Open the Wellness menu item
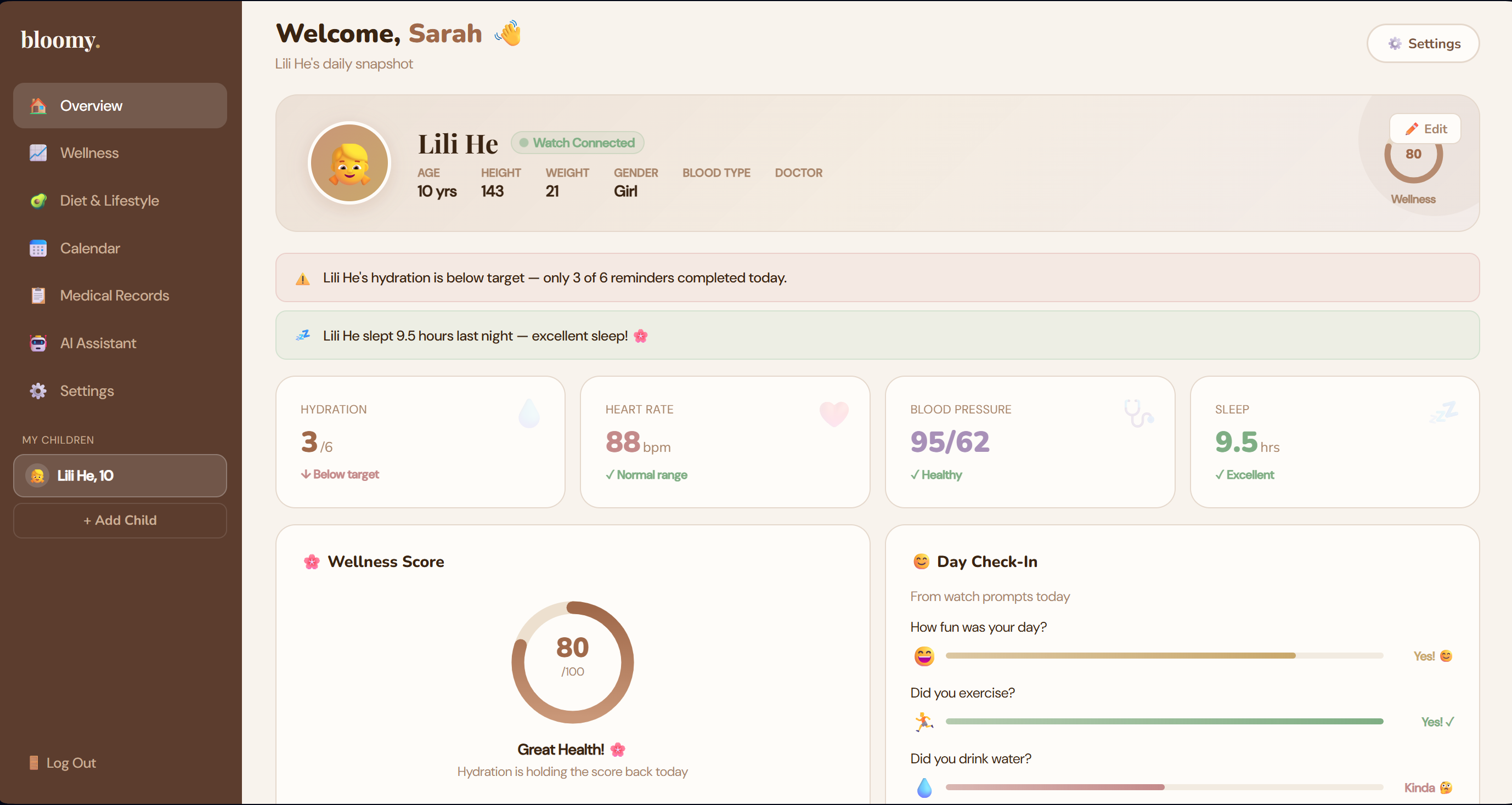1512x805 pixels. [89, 153]
